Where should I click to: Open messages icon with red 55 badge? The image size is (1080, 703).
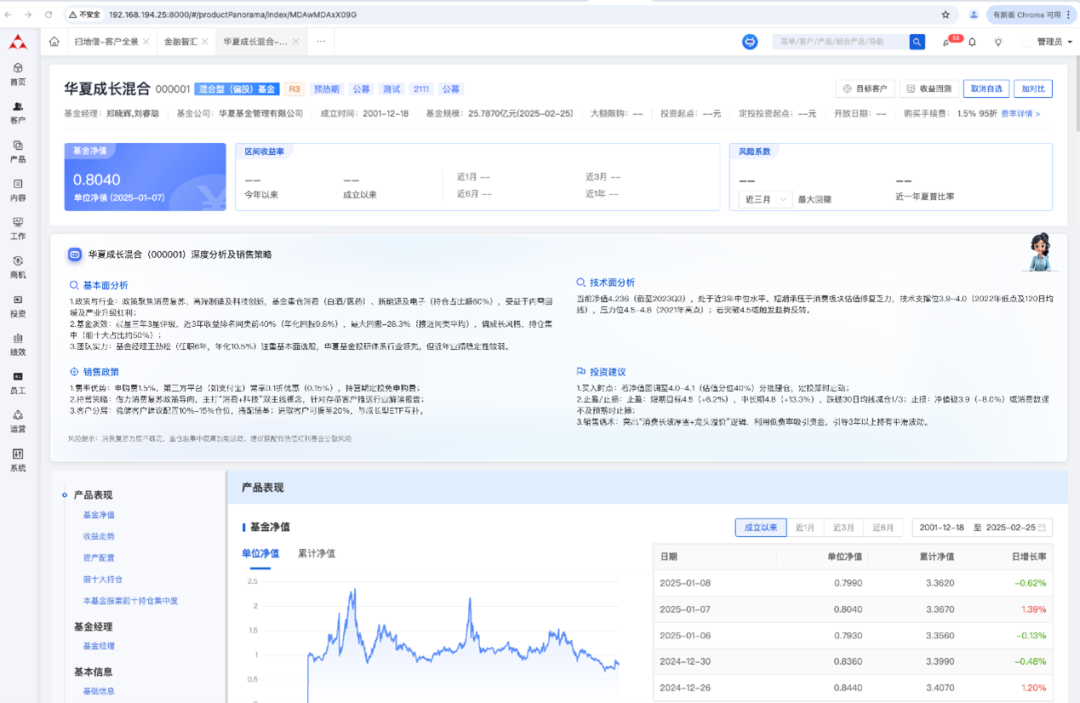pyautogui.click(x=947, y=42)
